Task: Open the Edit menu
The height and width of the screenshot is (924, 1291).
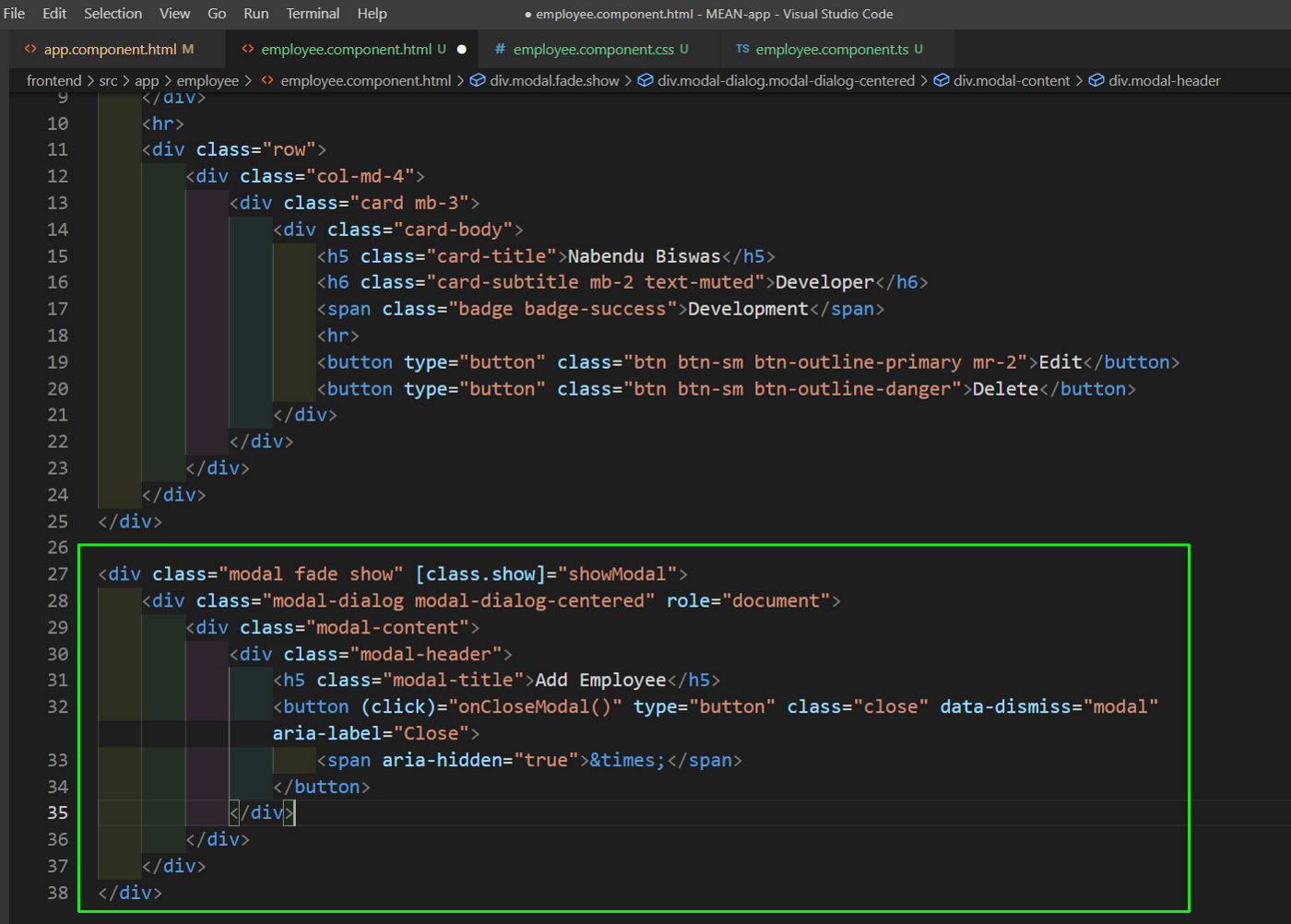Action: pos(54,14)
